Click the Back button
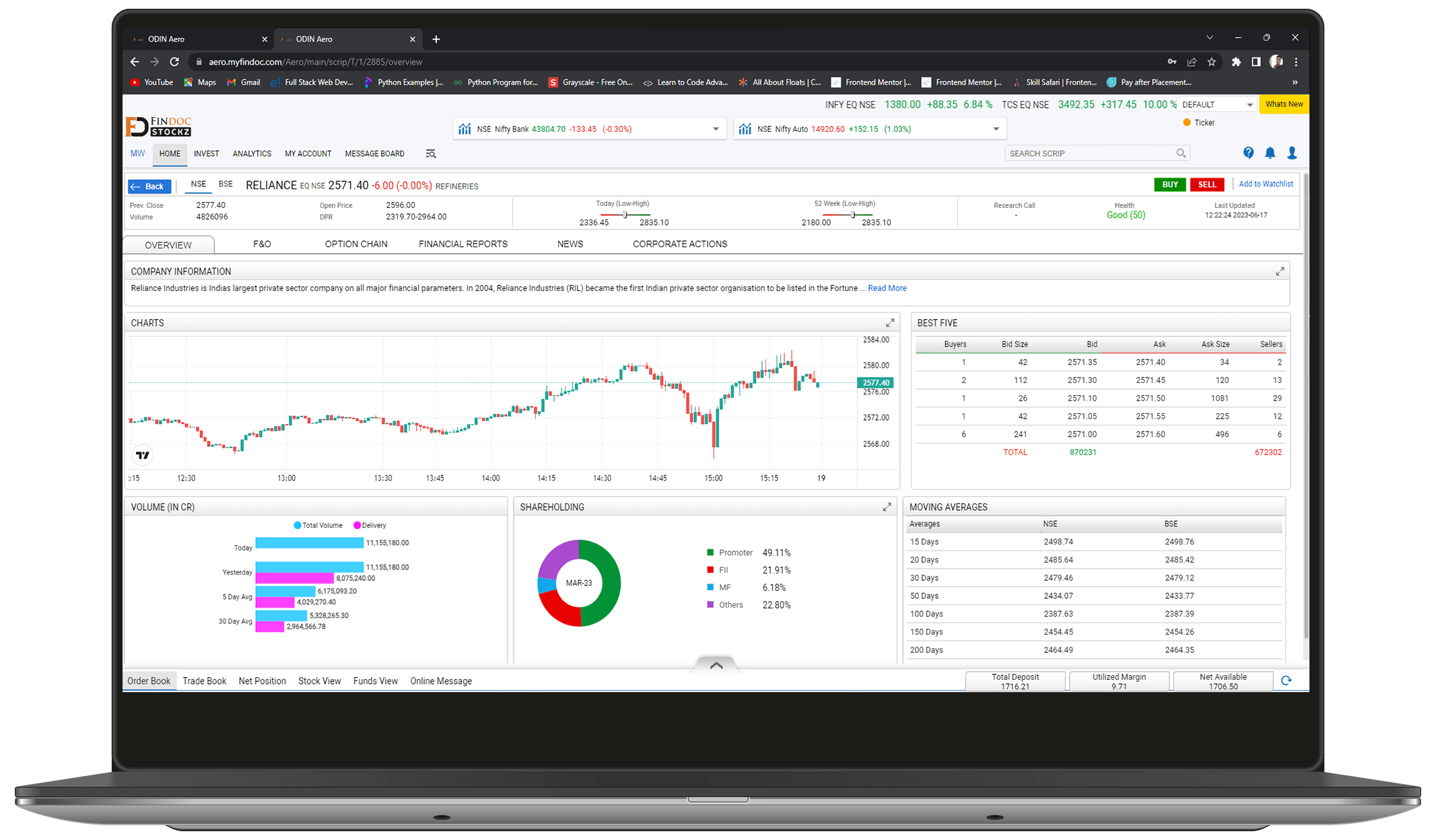1436x840 pixels. [x=149, y=186]
